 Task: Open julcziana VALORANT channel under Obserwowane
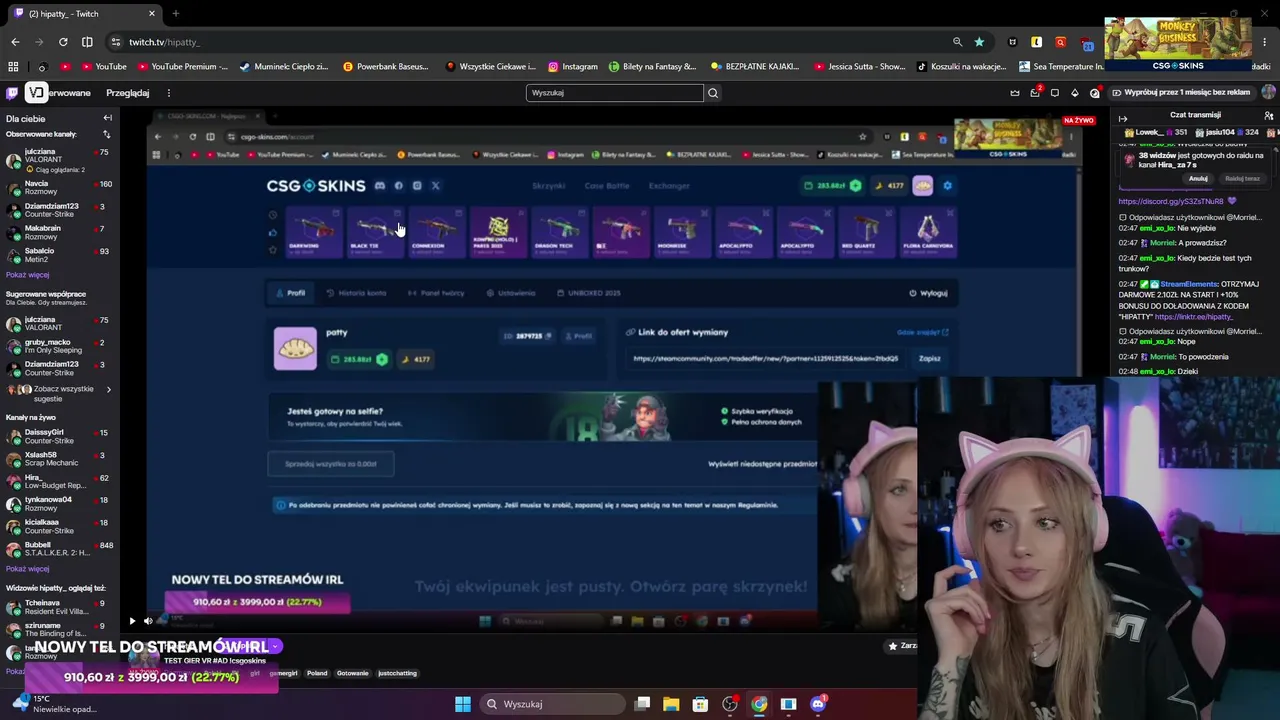(x=58, y=160)
